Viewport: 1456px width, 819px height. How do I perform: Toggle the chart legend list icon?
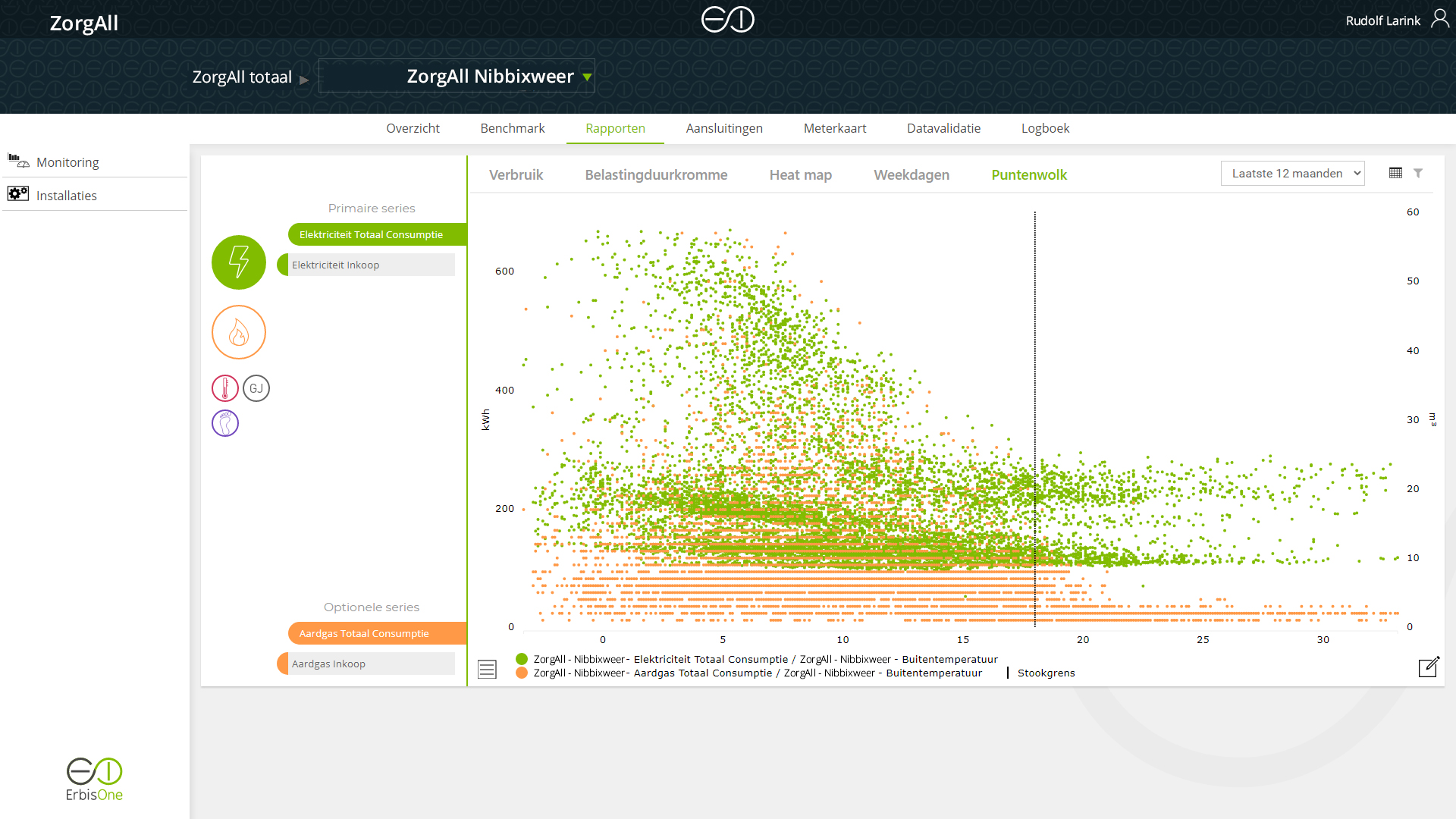click(x=487, y=669)
